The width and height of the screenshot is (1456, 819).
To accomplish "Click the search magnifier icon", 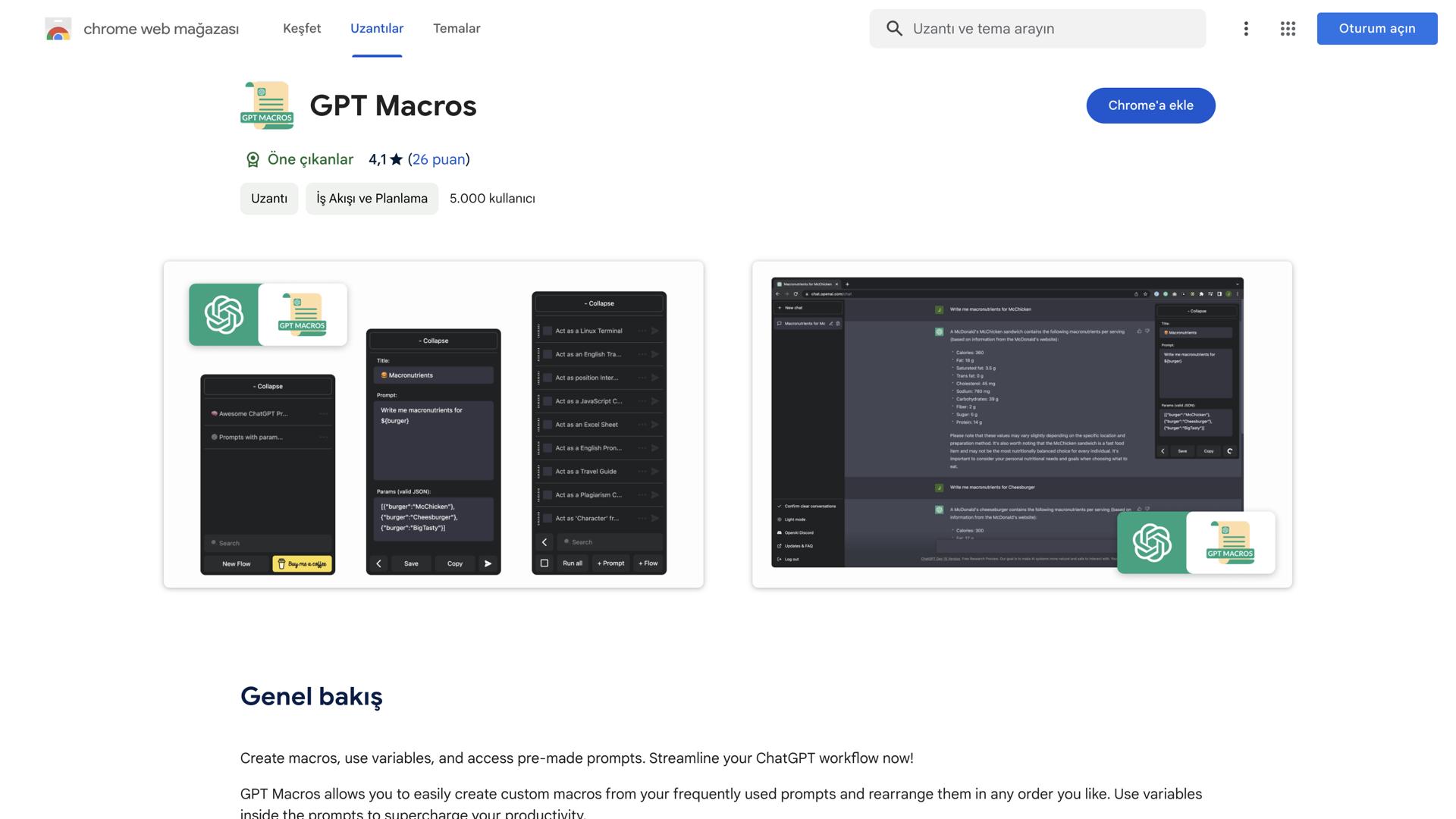I will 894,29.
